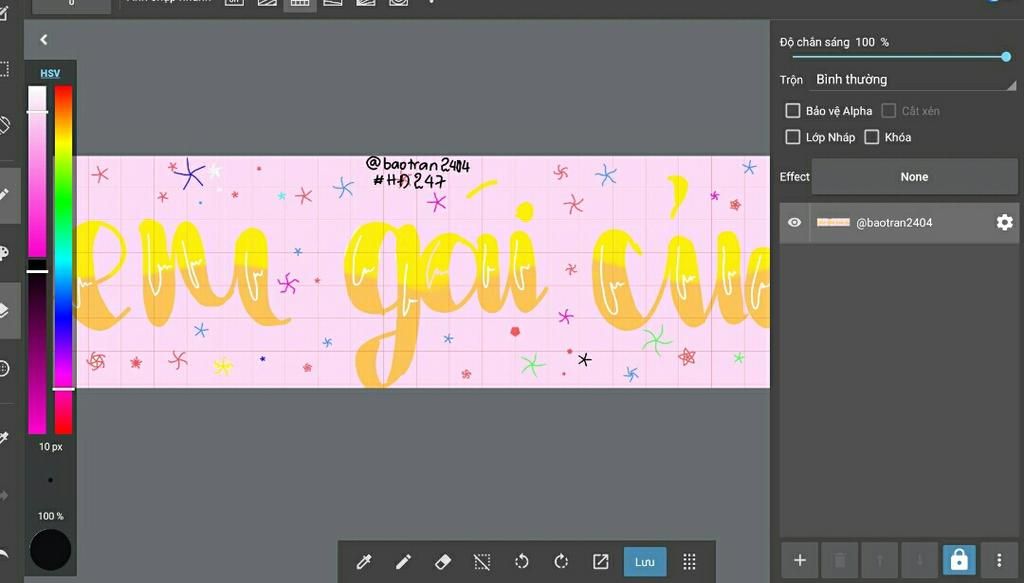
Task: Activate the parallel lines snap icon
Action: coord(267,4)
